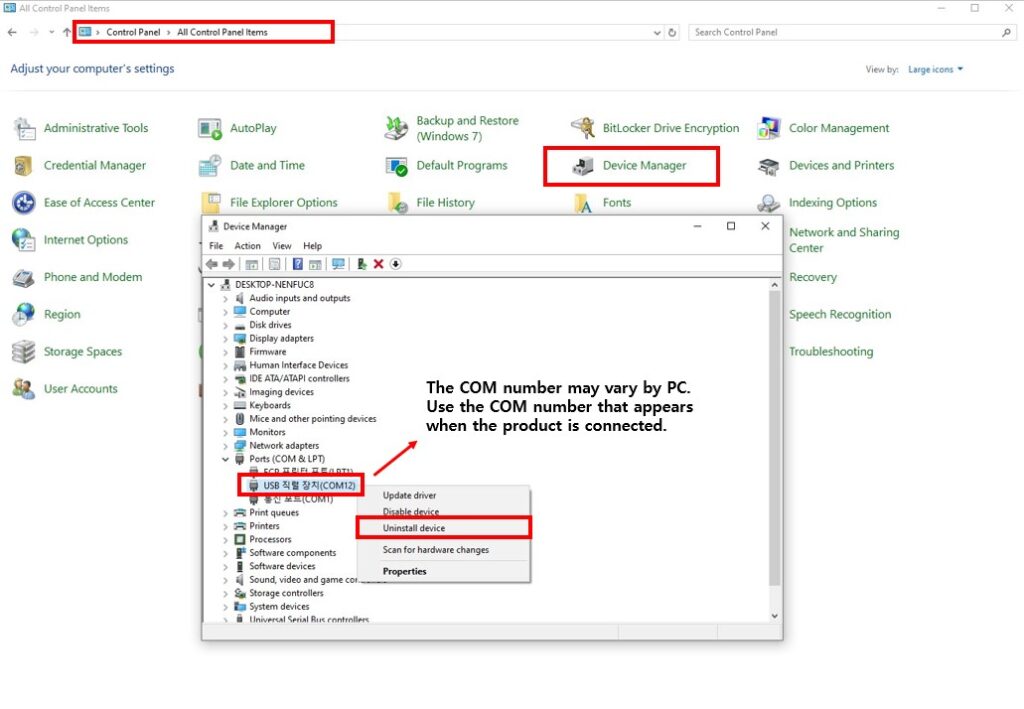The width and height of the screenshot is (1024, 709).
Task: Collapse the Ports (COM & LPT) tree node
Action: point(225,459)
